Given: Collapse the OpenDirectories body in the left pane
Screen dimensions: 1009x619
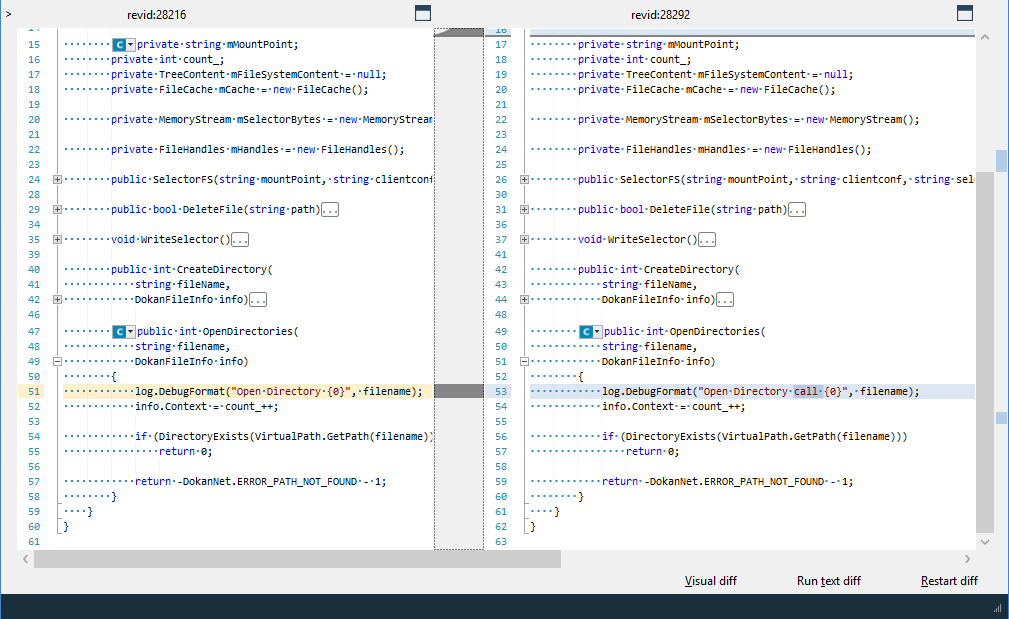Looking at the screenshot, I should [57, 362].
